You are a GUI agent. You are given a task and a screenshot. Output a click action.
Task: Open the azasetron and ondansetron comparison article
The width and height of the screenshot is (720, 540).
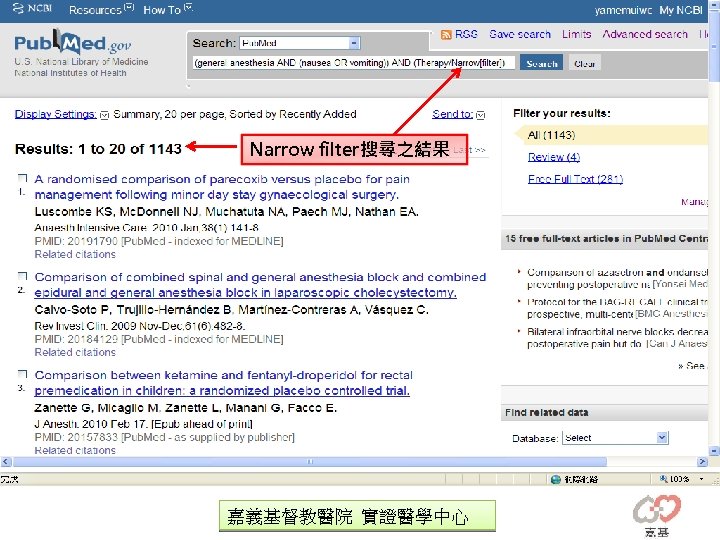(x=617, y=278)
